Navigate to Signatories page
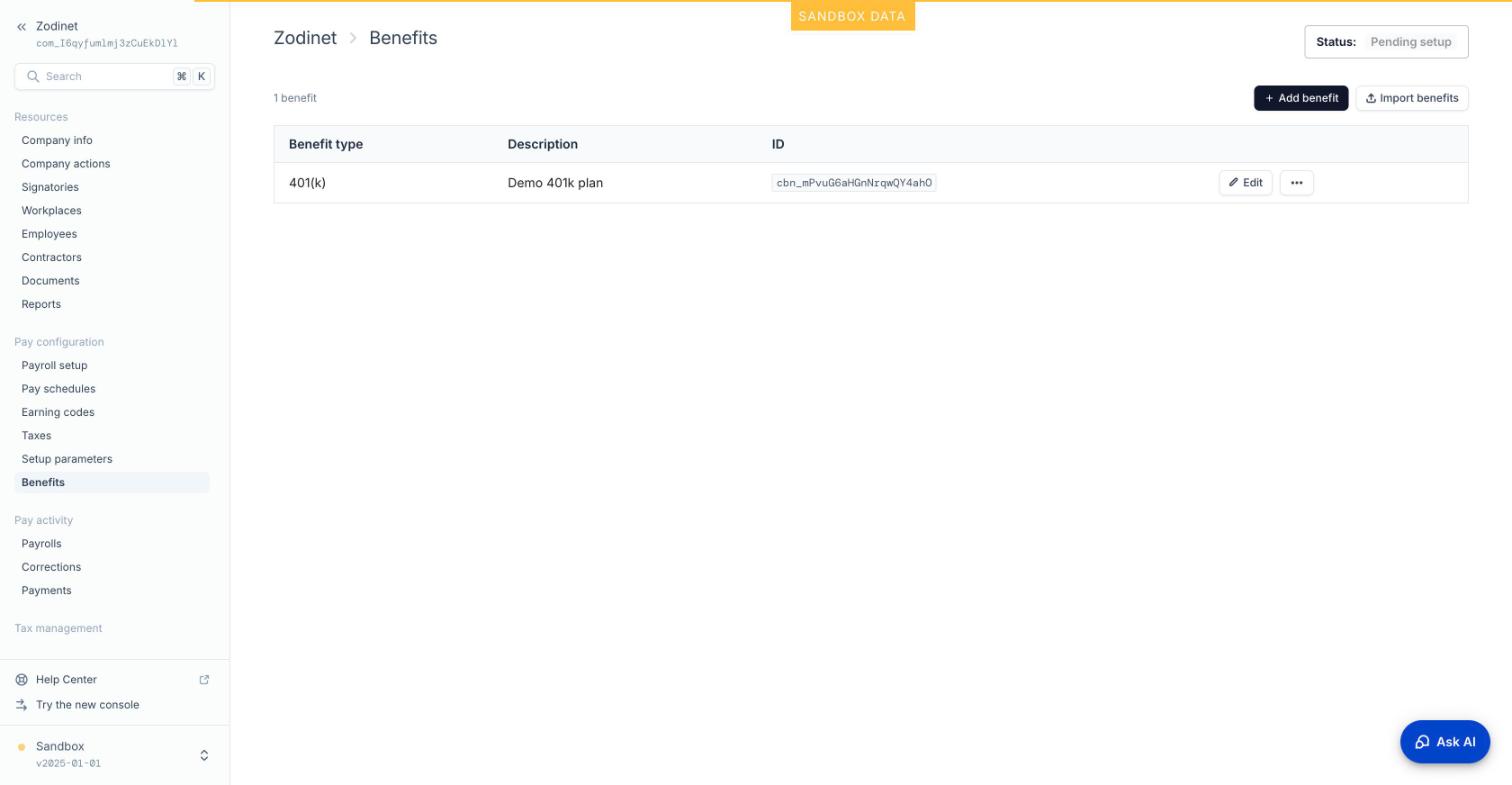Screen dimensions: 1512x785 point(50,188)
